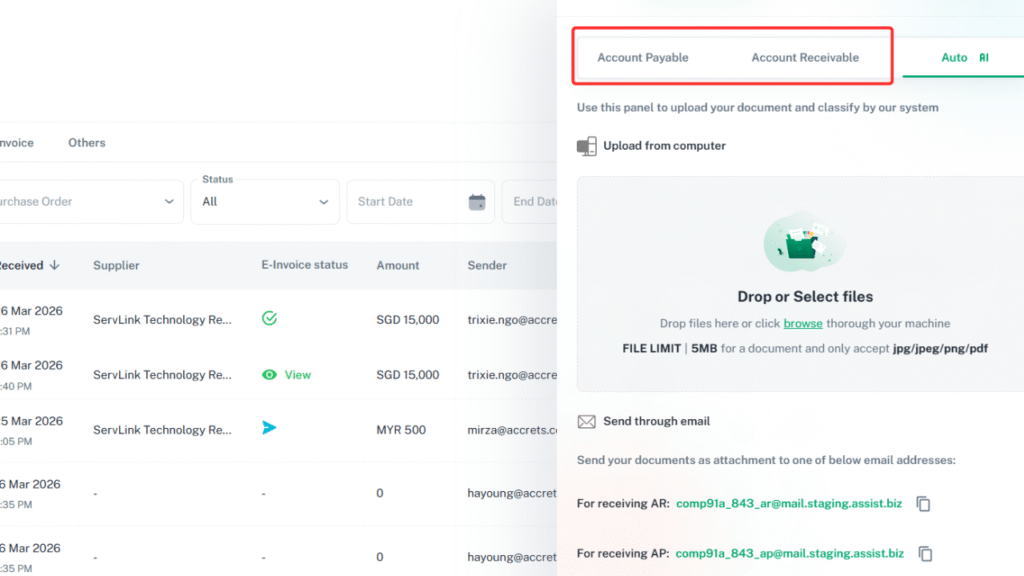This screenshot has height=576, width=1024.
Task: Switch to the Account Payable tab
Action: point(642,57)
